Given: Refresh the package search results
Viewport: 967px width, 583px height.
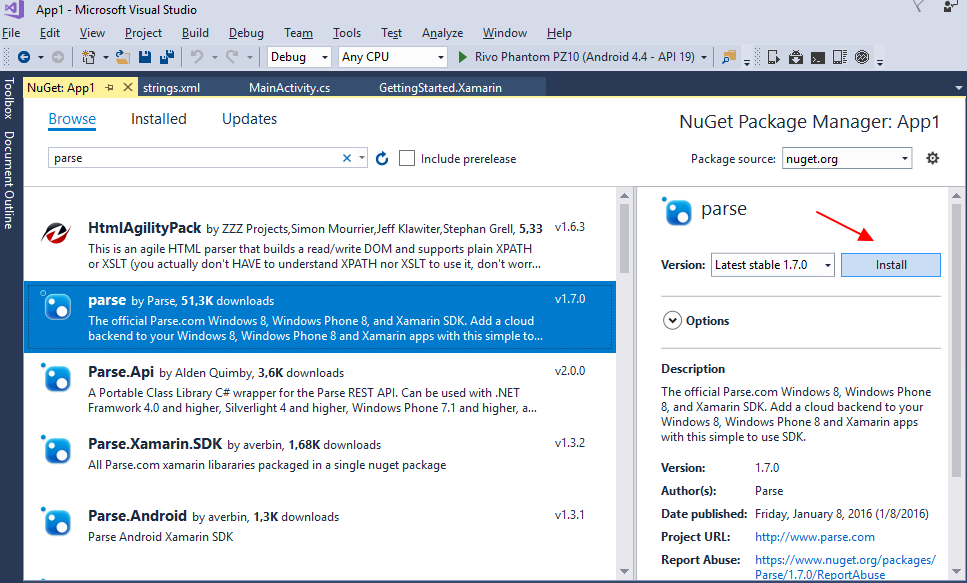Looking at the screenshot, I should pos(382,159).
